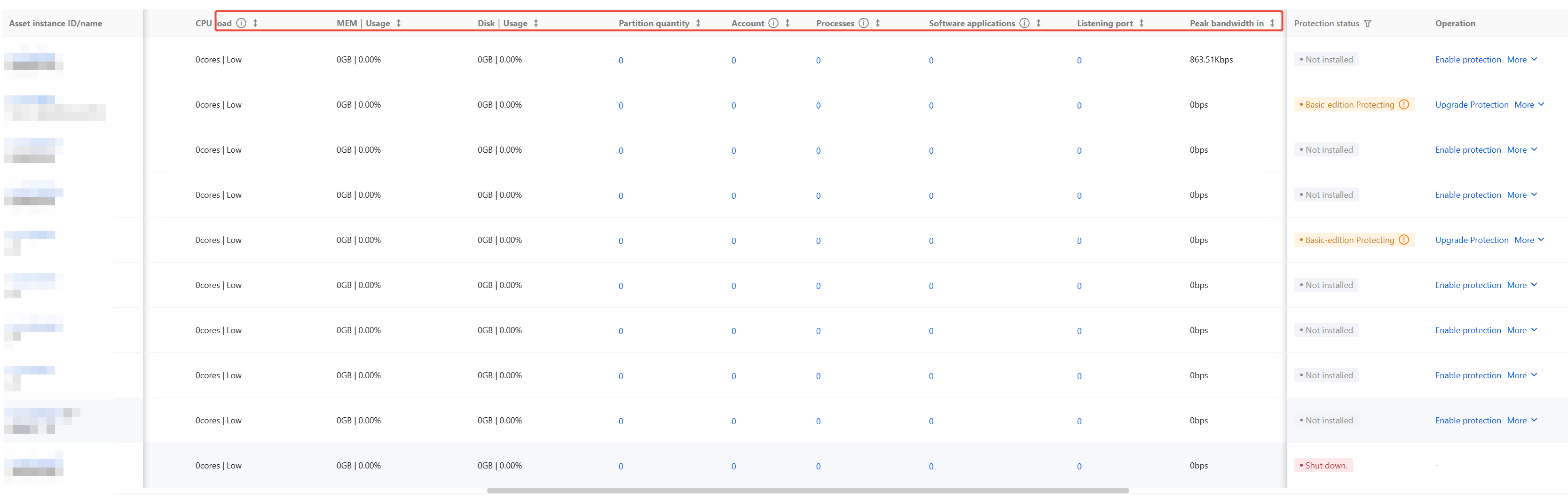Sort by Partition quantity column arrows
This screenshot has width=1568, height=499.
698,23
